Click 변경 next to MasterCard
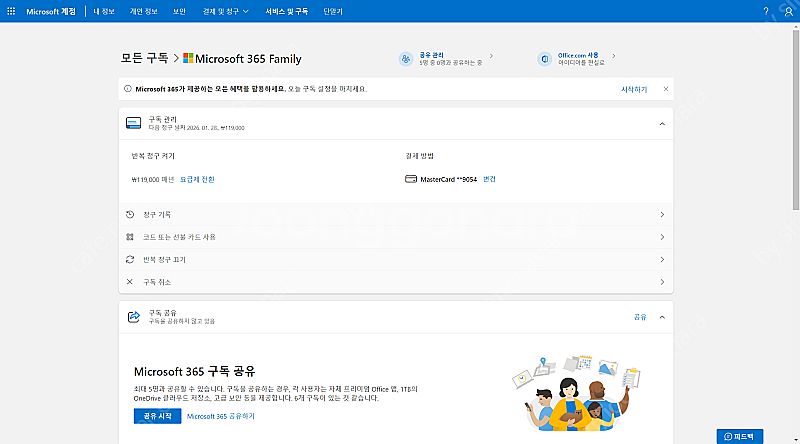 tap(489, 179)
